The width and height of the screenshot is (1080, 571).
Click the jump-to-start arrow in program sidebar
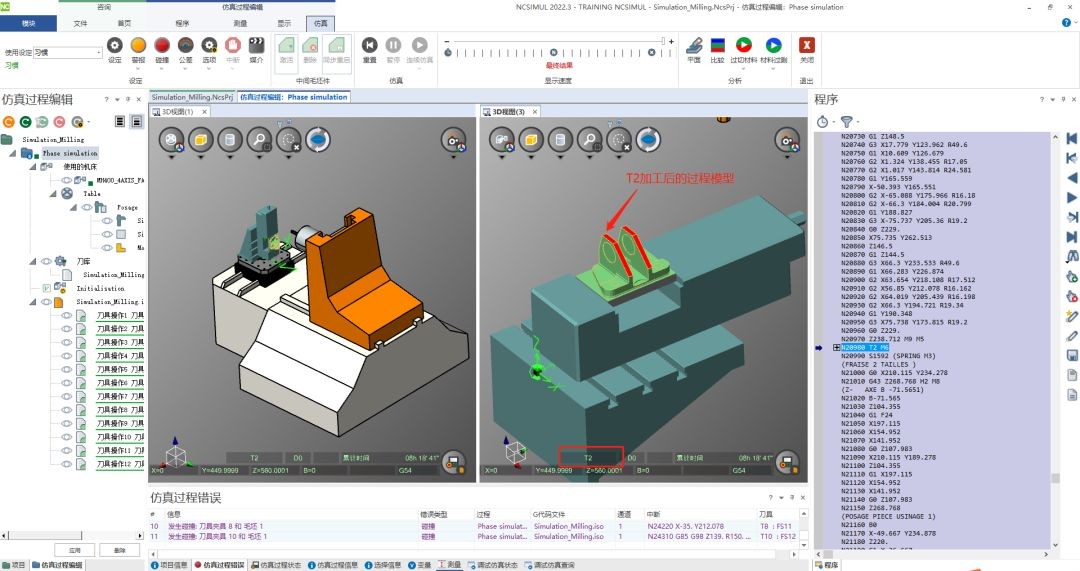[1072, 138]
